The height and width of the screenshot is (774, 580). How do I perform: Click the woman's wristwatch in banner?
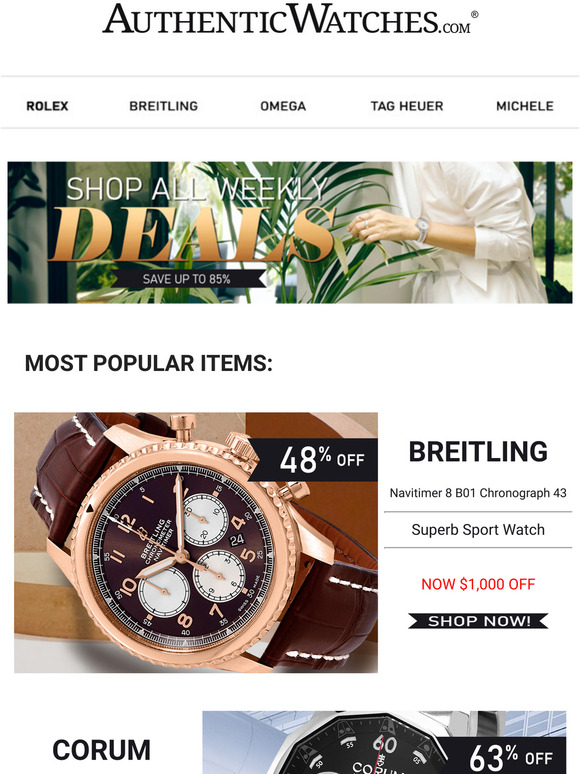(423, 230)
